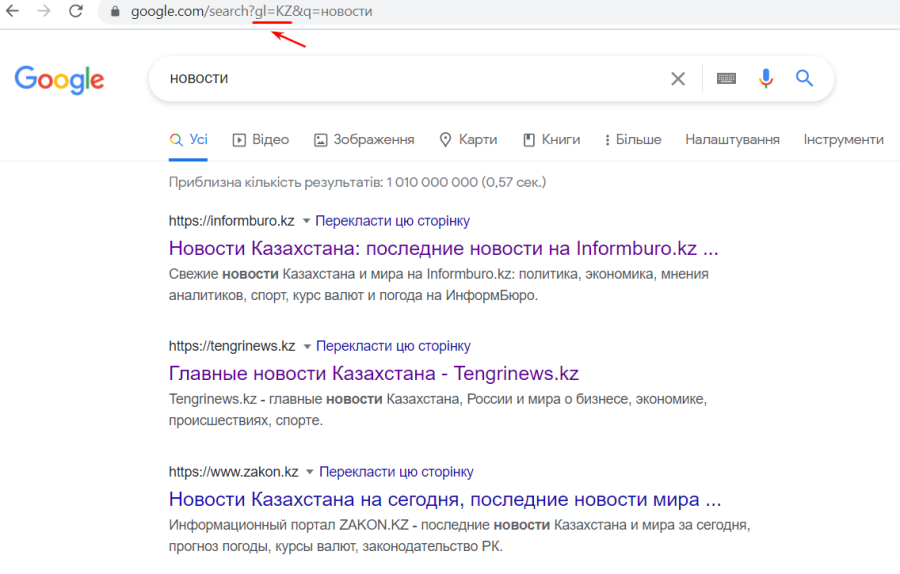Click the https://tengrinews.kz URL text

[232, 346]
